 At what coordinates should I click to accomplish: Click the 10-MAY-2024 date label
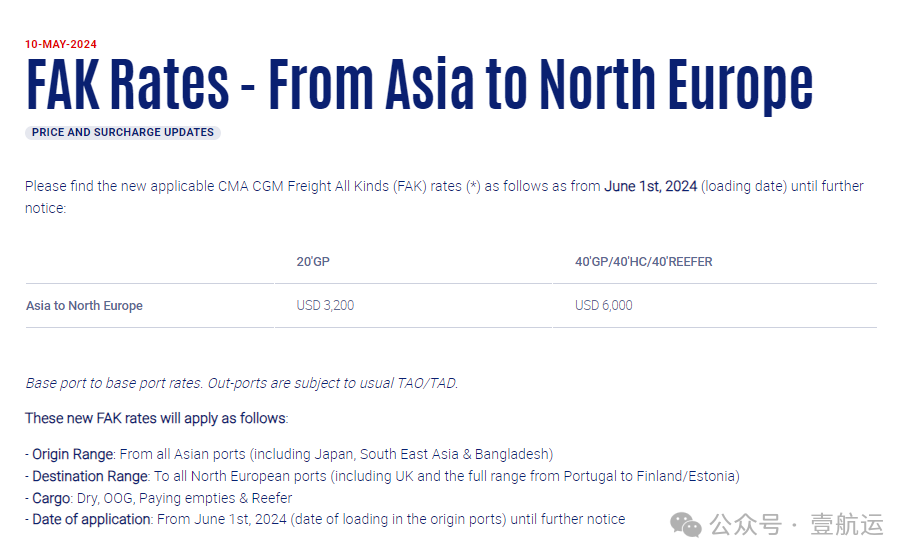coord(61,44)
